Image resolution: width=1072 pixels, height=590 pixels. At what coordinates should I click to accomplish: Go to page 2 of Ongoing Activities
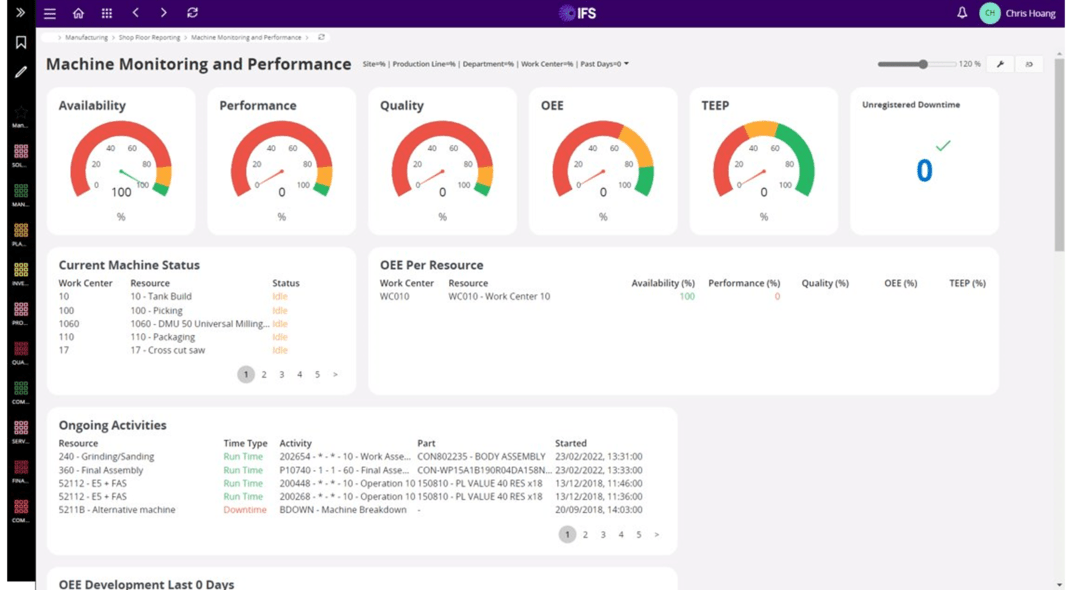click(x=585, y=535)
